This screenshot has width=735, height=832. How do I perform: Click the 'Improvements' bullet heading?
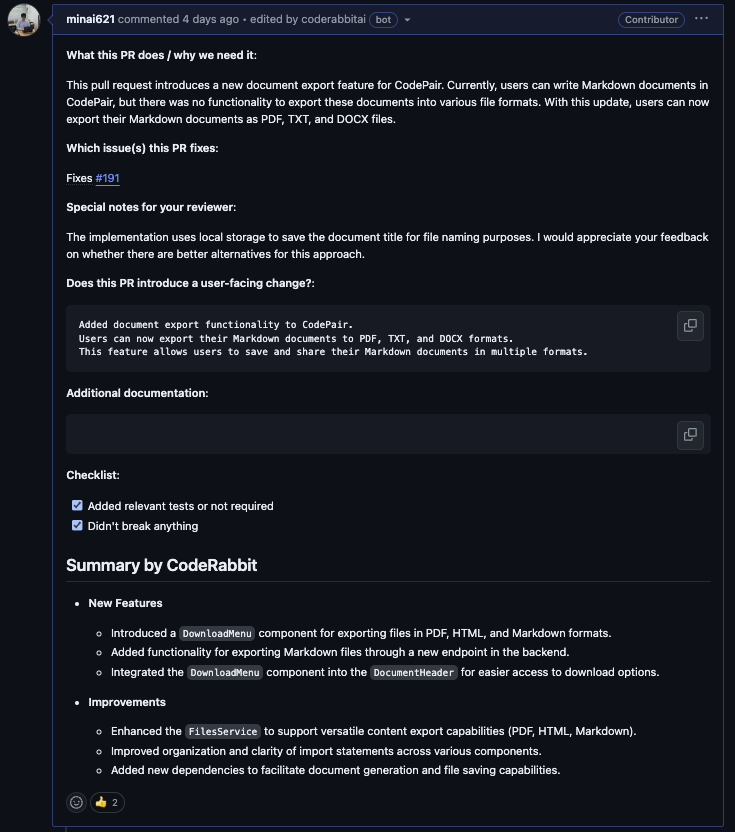click(x=127, y=702)
